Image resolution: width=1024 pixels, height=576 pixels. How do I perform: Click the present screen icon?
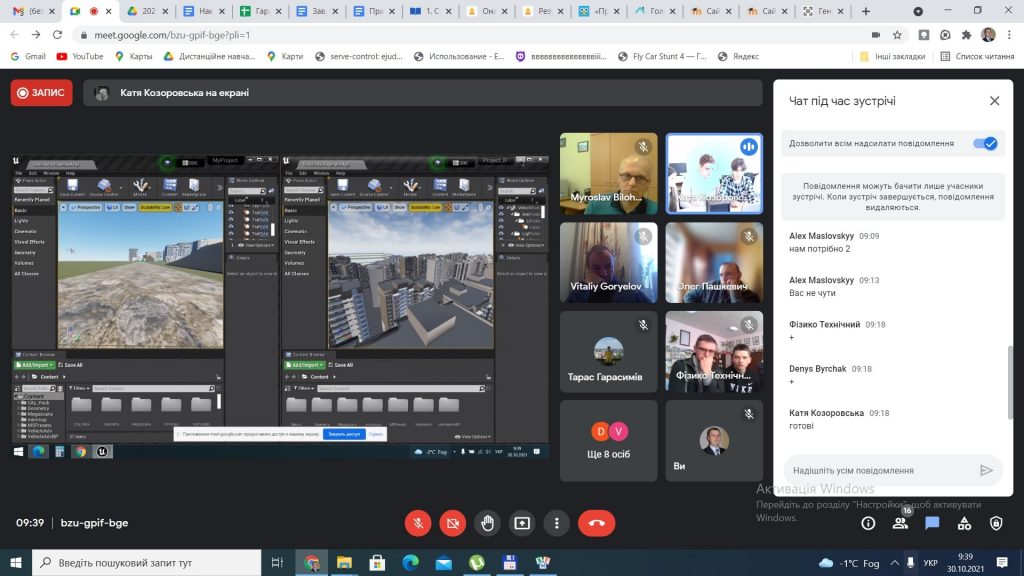(x=522, y=523)
